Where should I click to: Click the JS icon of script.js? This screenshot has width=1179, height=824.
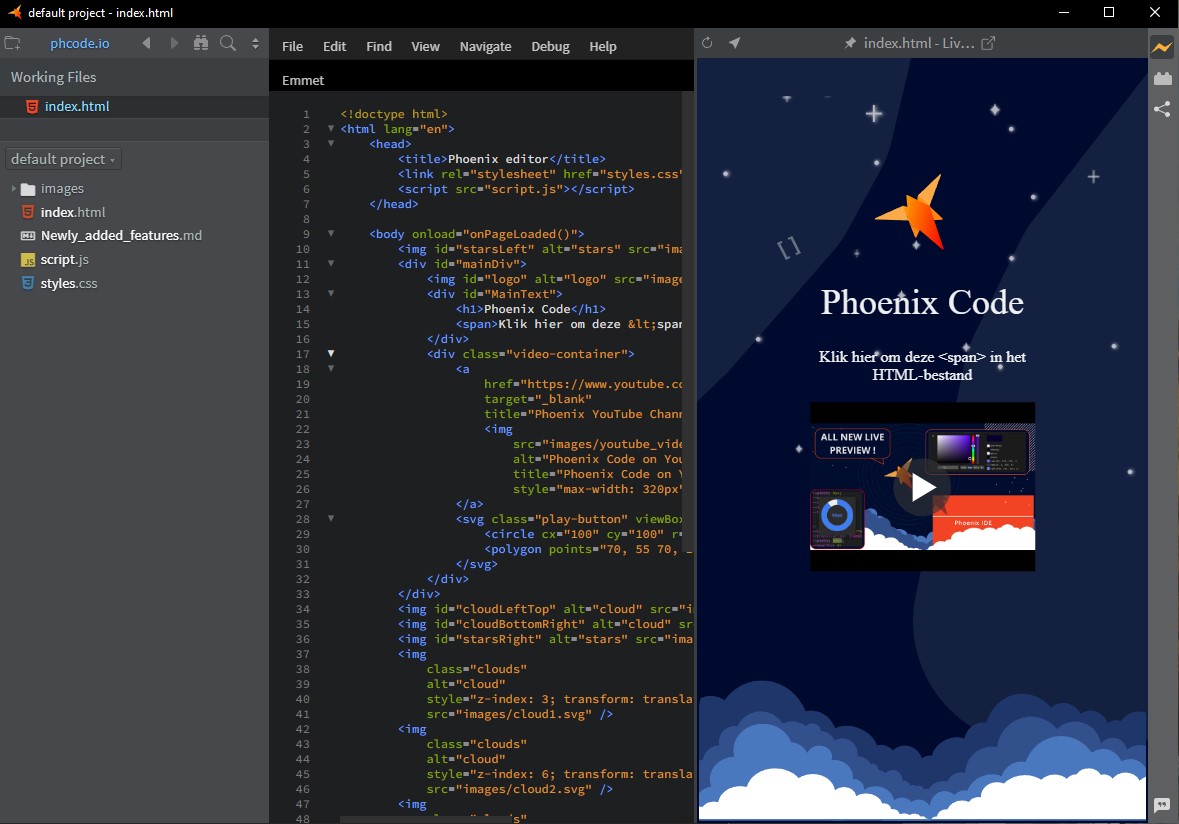coord(28,260)
